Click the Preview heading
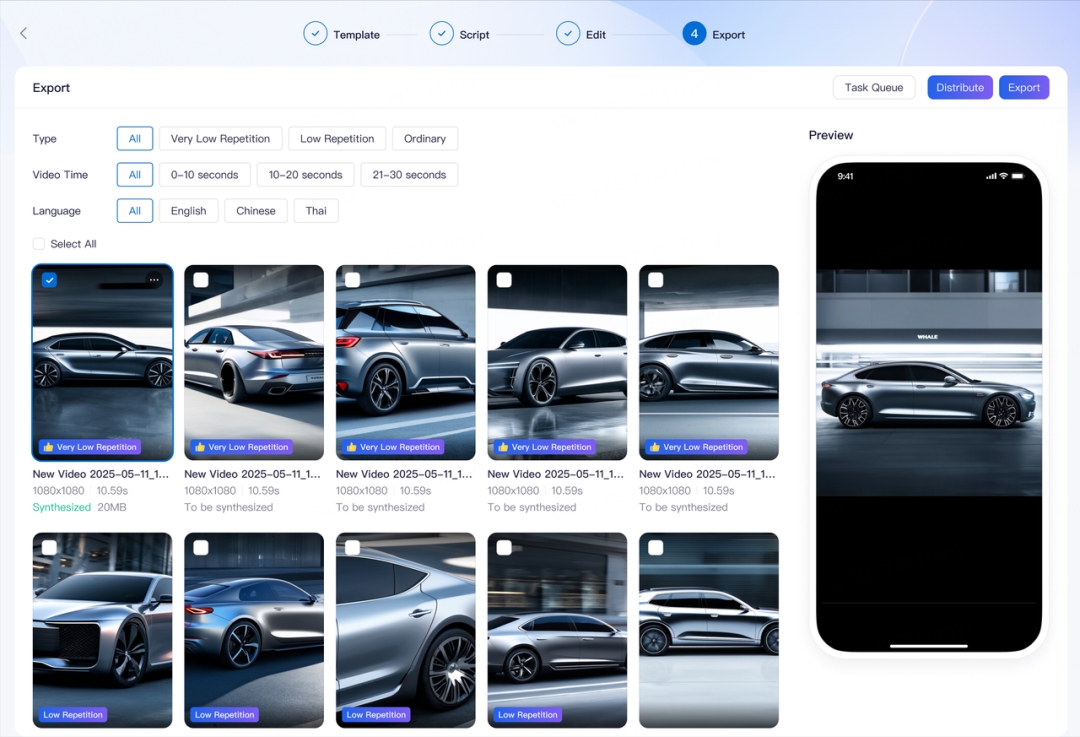 tap(831, 135)
